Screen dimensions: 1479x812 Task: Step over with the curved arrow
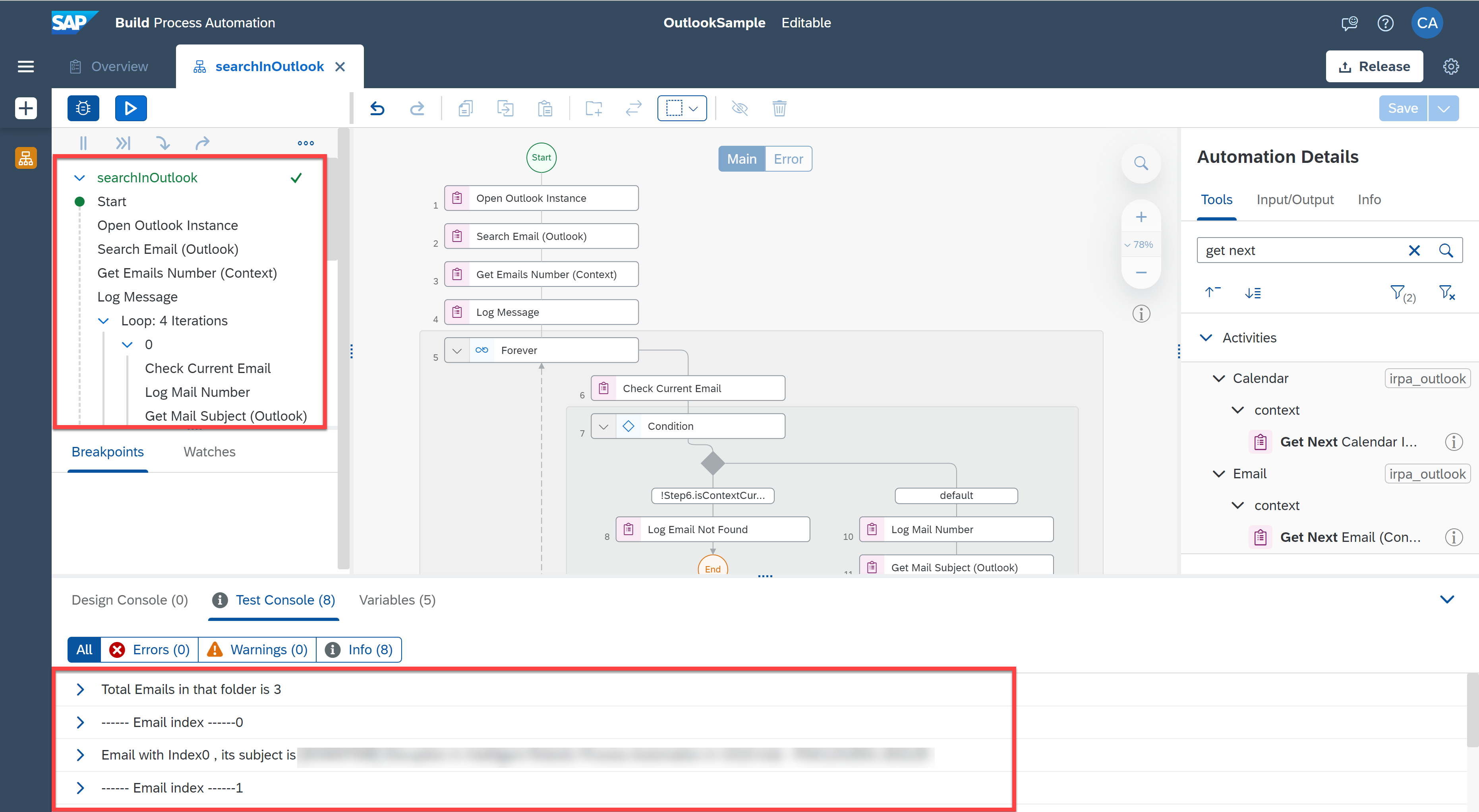click(x=203, y=143)
